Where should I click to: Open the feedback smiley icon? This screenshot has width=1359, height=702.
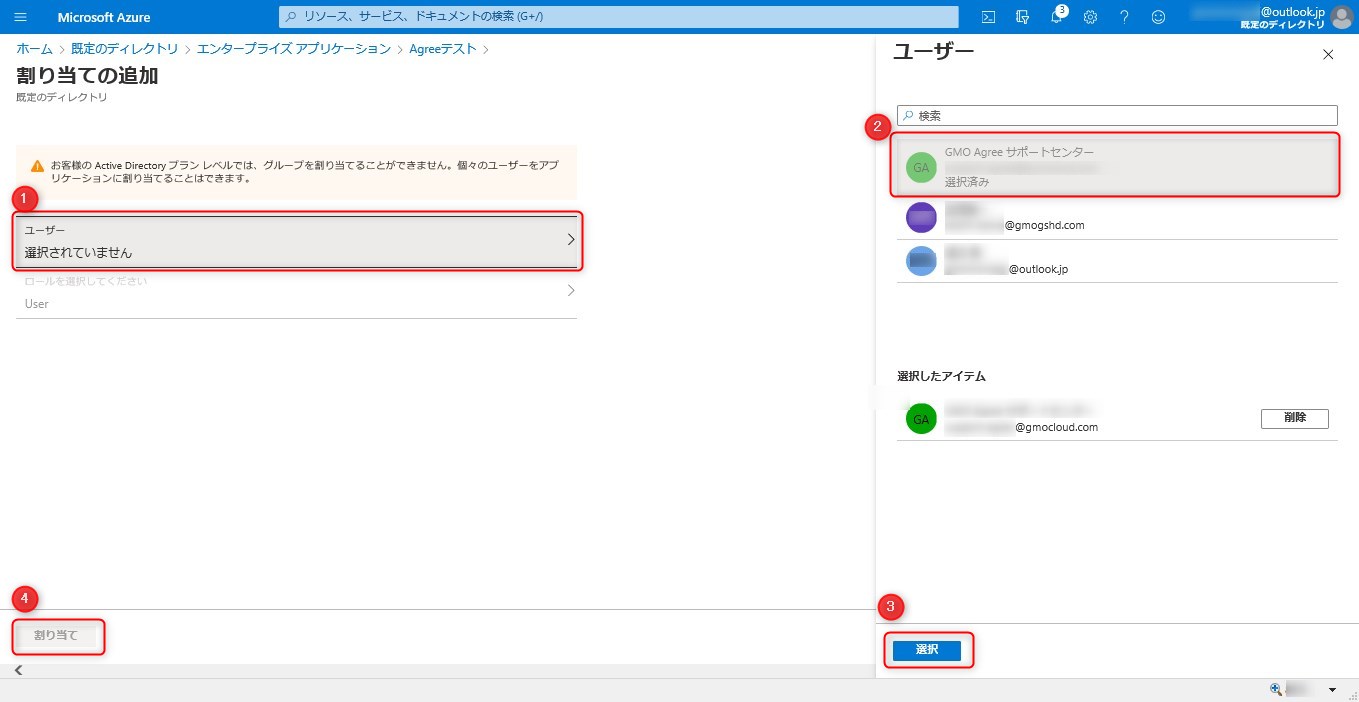tap(1158, 17)
